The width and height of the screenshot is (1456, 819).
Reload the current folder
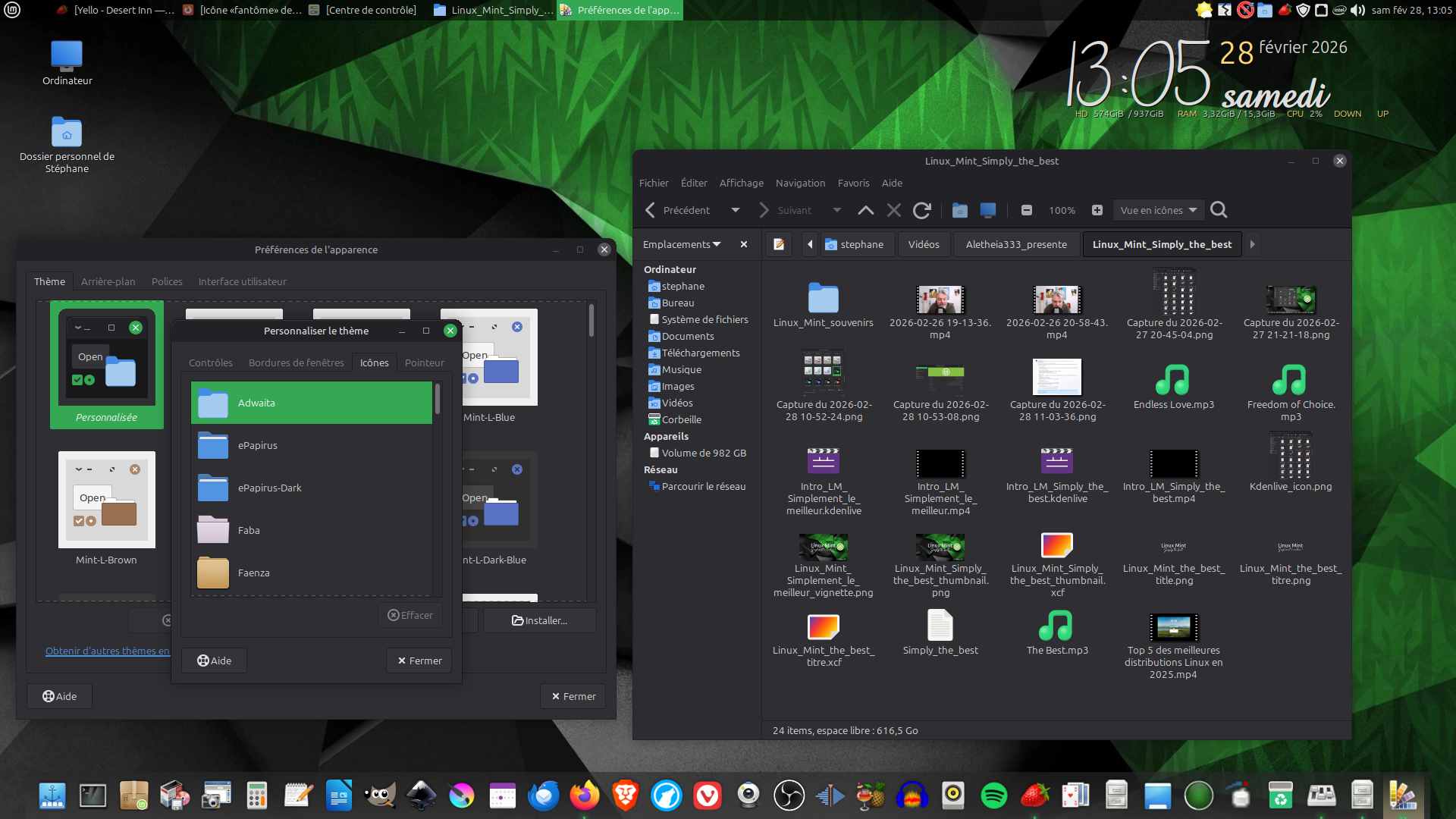(x=922, y=210)
